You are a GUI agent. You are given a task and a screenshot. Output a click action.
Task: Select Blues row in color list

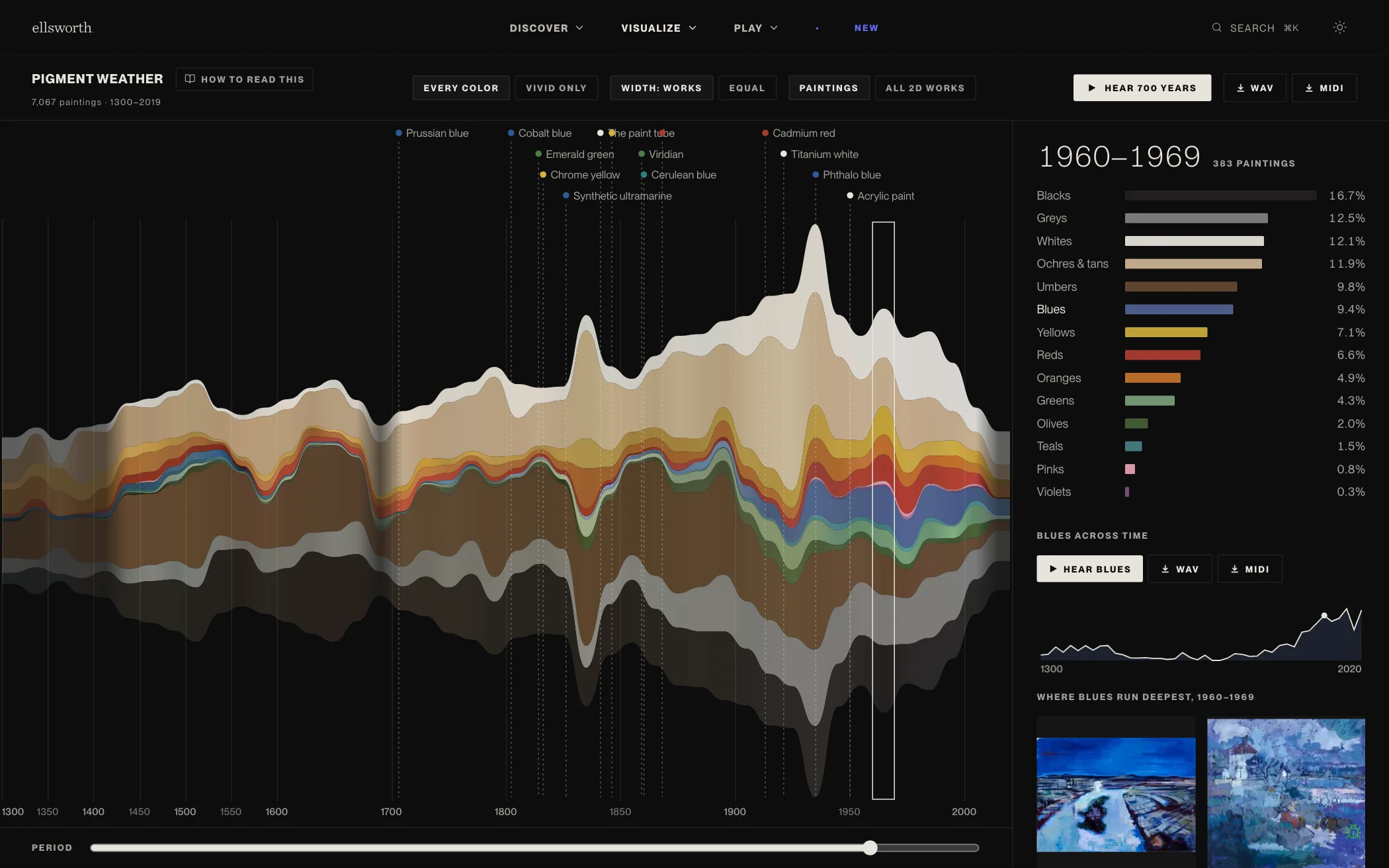click(x=1200, y=309)
